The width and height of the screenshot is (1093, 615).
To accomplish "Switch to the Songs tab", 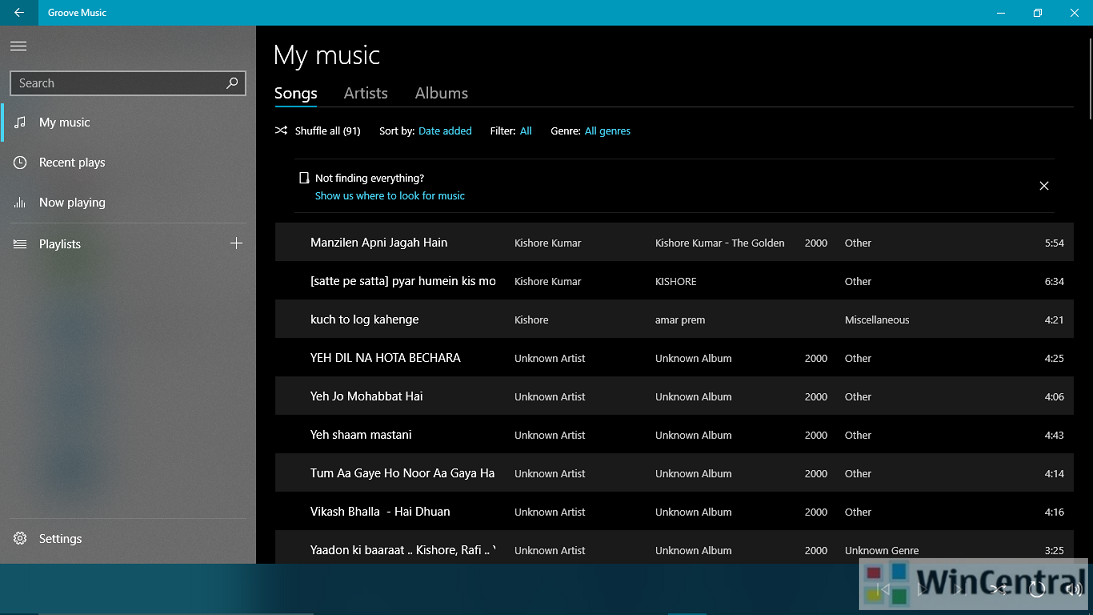I will click(296, 93).
